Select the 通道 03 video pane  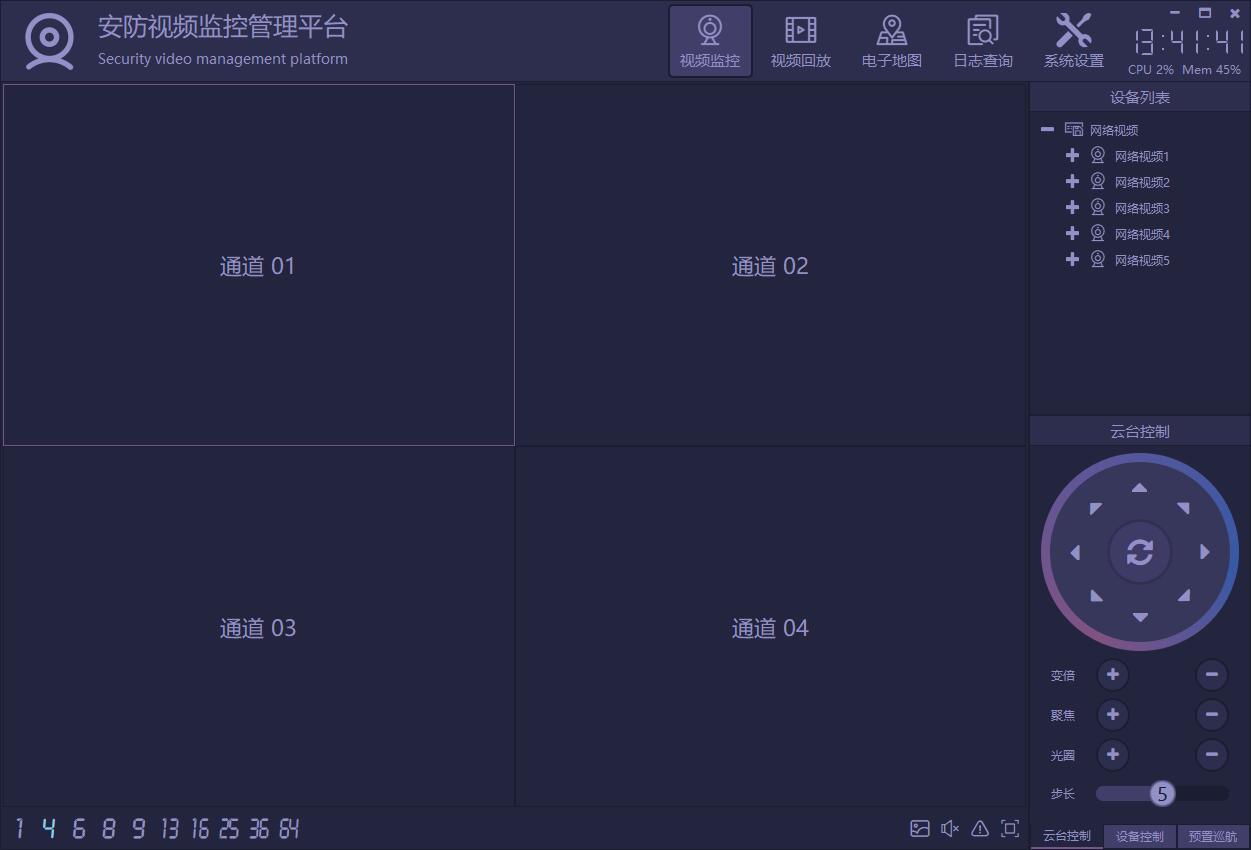(x=258, y=627)
